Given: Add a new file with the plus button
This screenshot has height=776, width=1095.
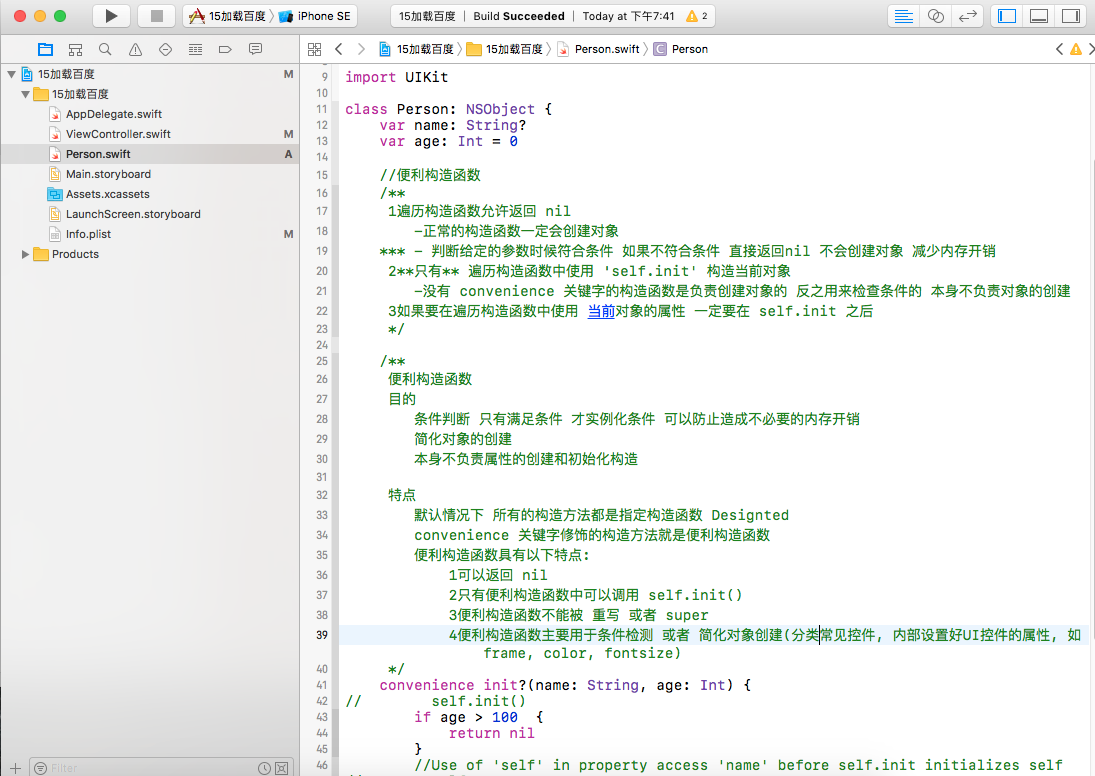Looking at the screenshot, I should (15, 768).
